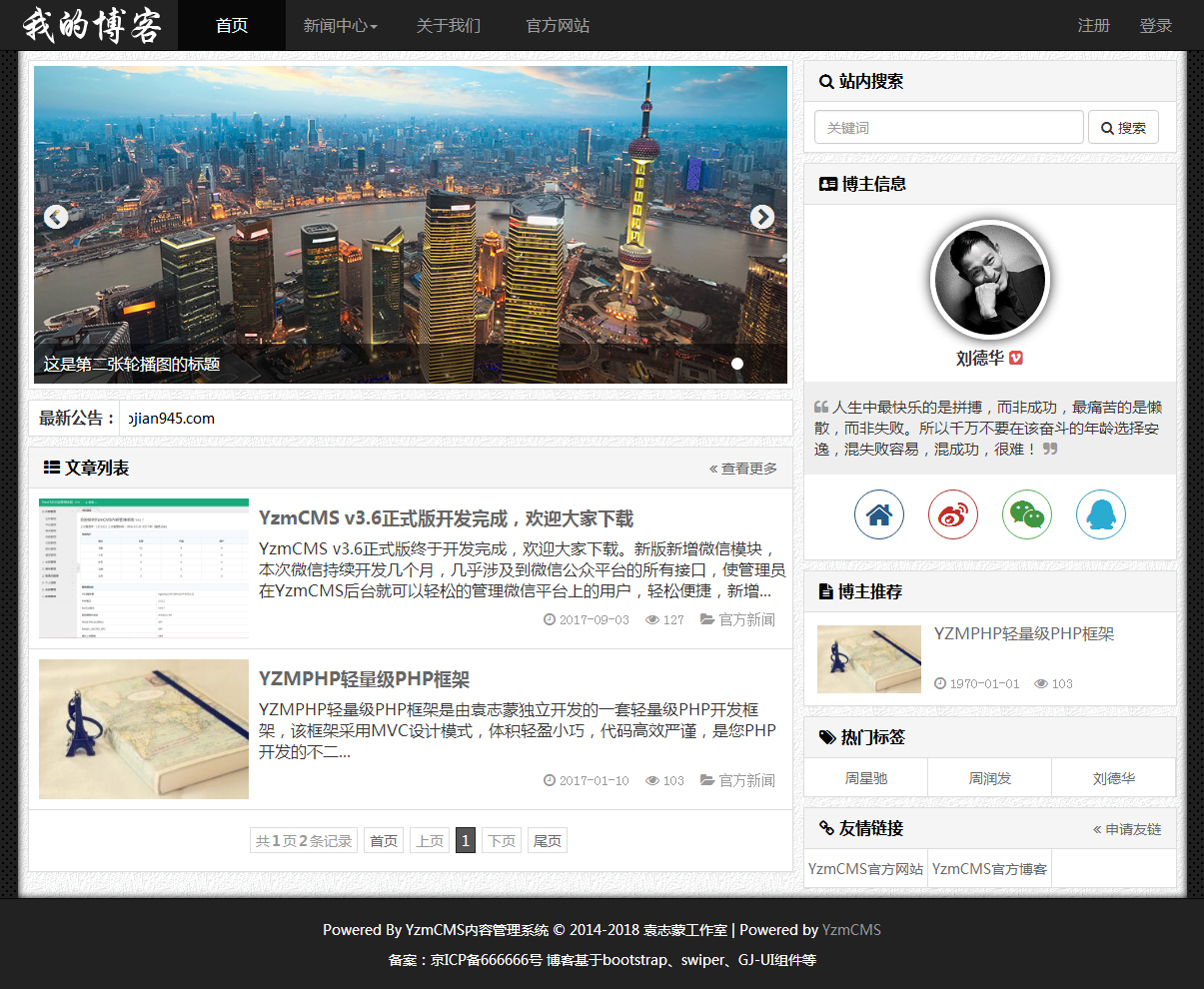Open the Weibo social icon
This screenshot has width=1204, height=989.
[953, 515]
